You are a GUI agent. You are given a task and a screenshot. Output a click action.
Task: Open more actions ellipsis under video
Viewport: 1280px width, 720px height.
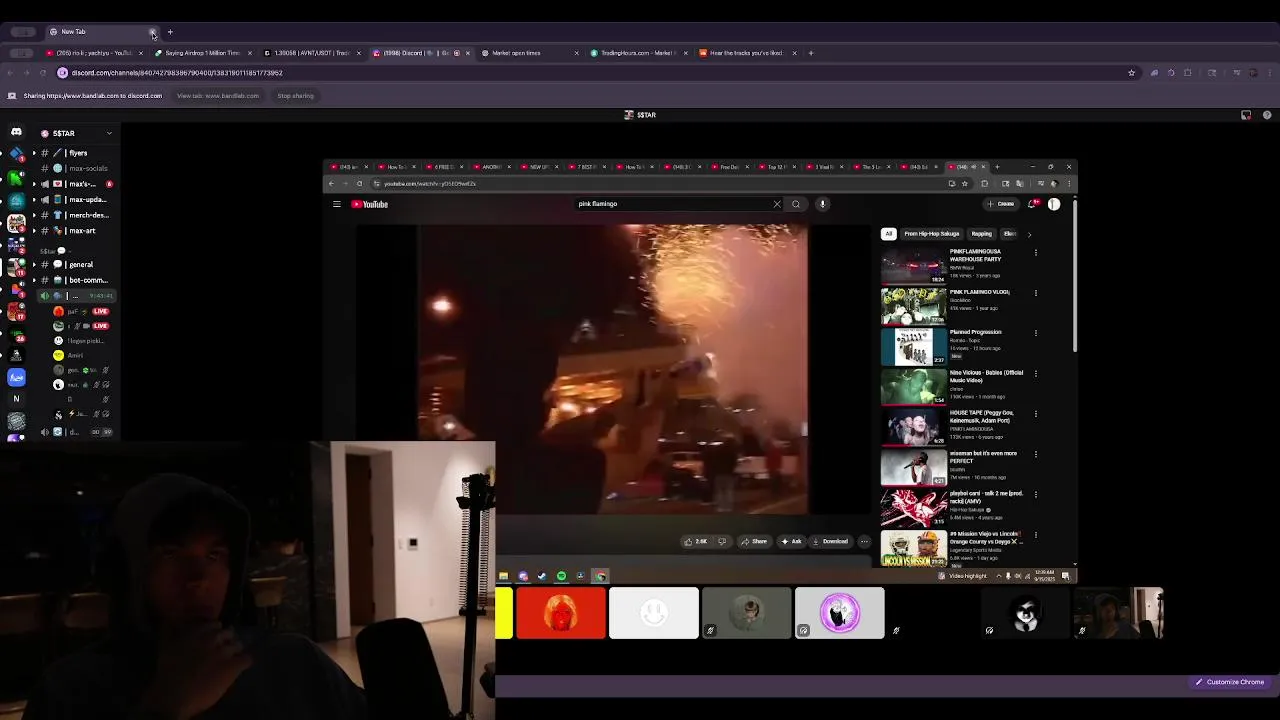(864, 542)
